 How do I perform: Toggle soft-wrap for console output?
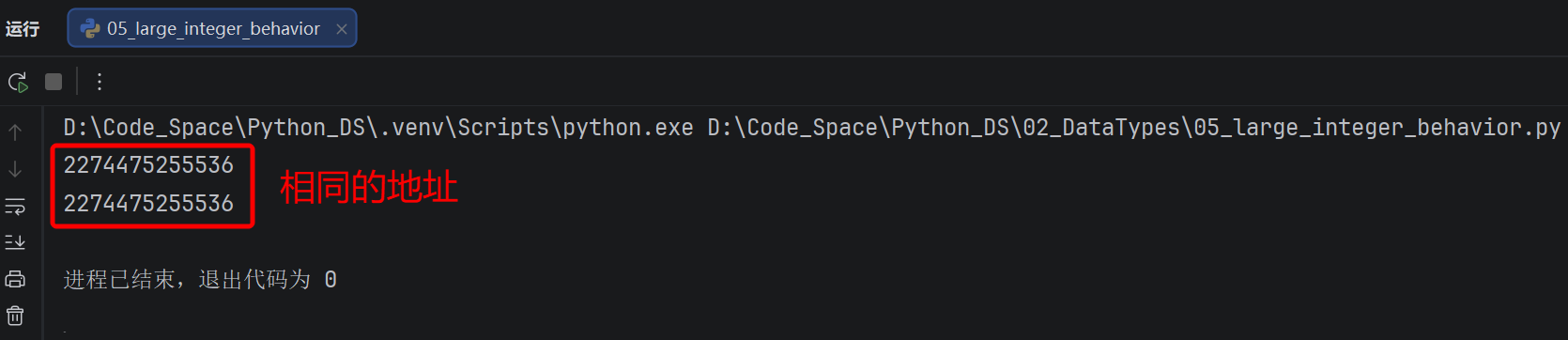point(15,206)
